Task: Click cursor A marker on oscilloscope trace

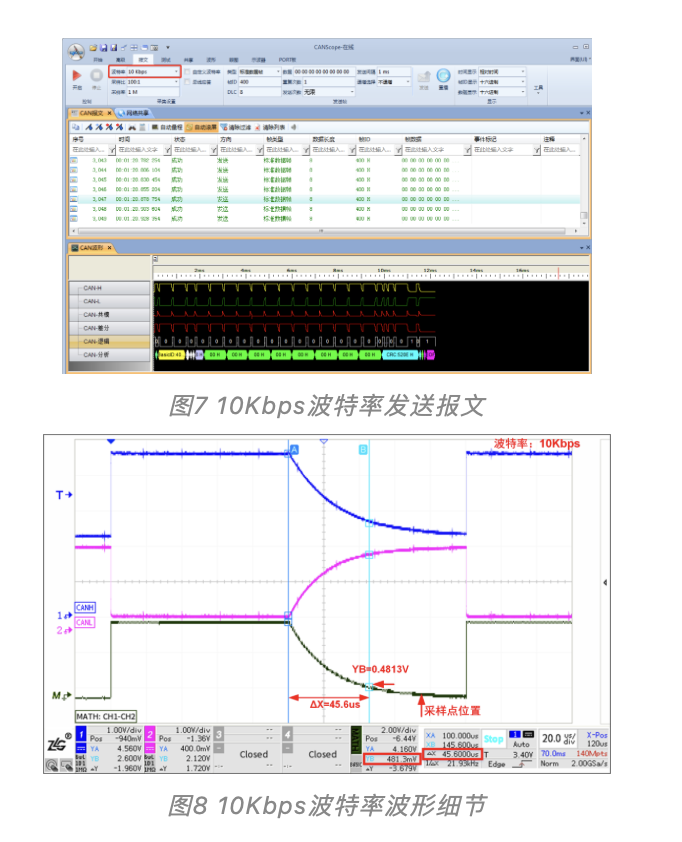Action: [x=294, y=449]
